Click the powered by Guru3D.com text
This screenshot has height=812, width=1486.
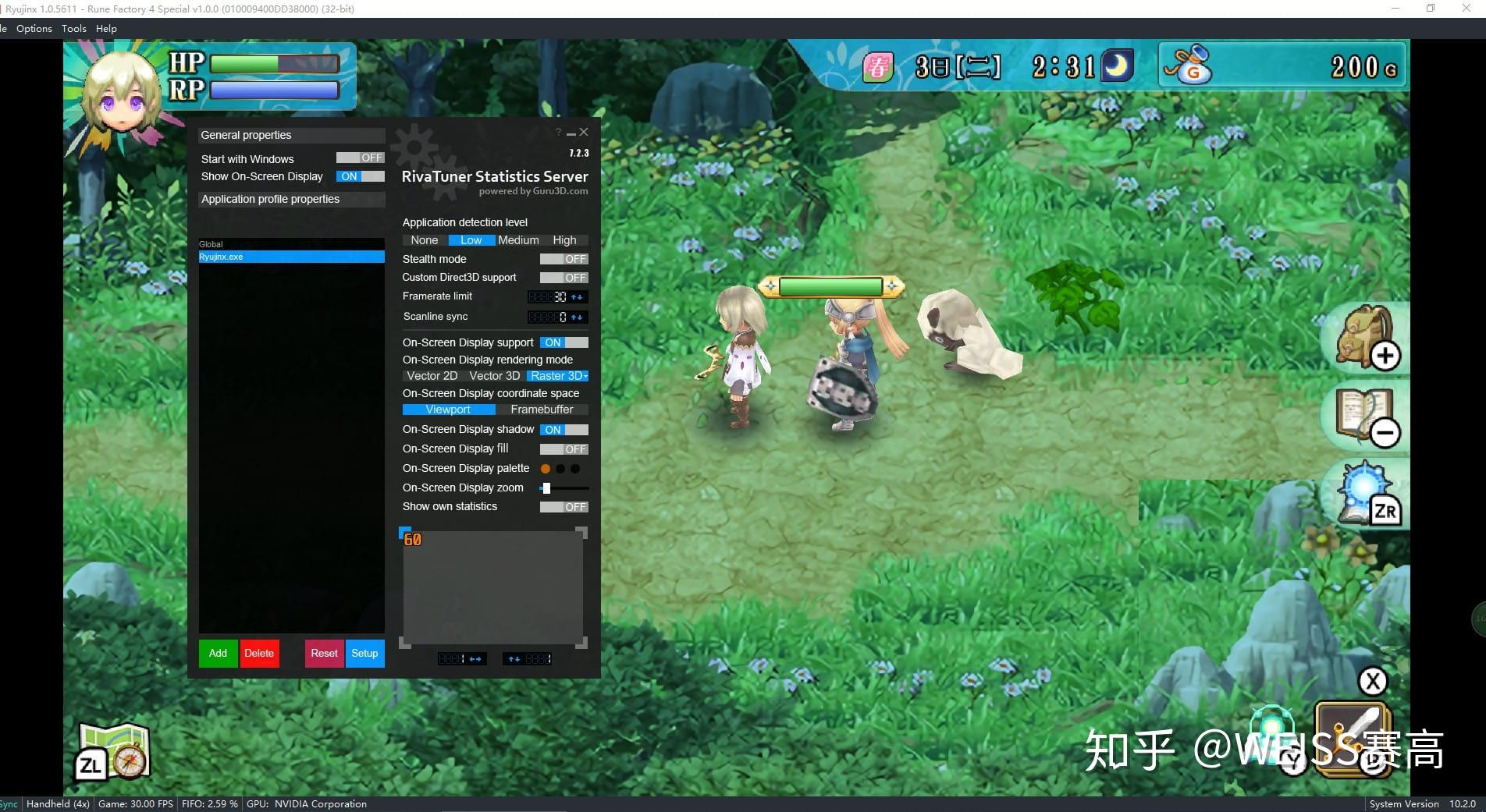point(534,191)
